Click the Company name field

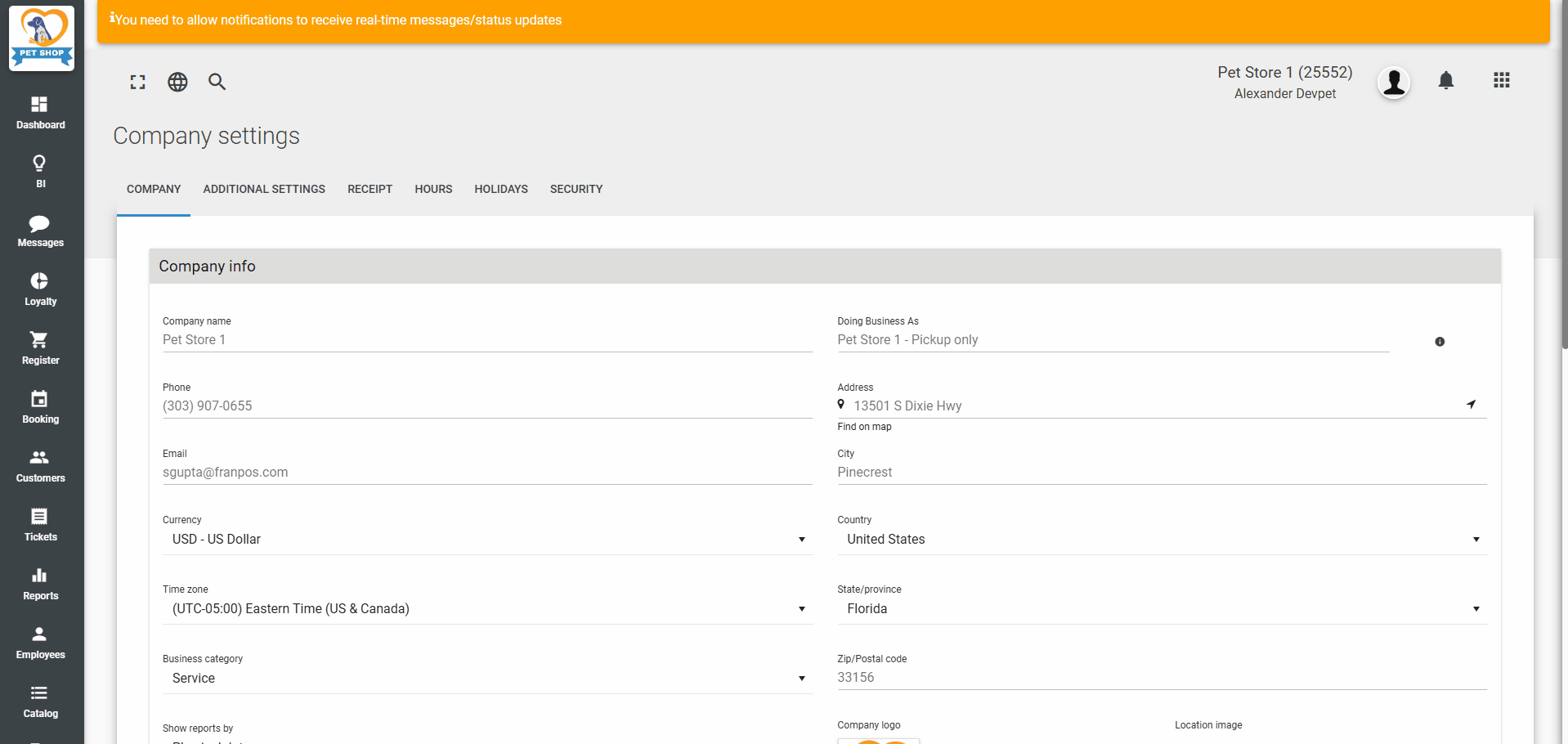(487, 340)
